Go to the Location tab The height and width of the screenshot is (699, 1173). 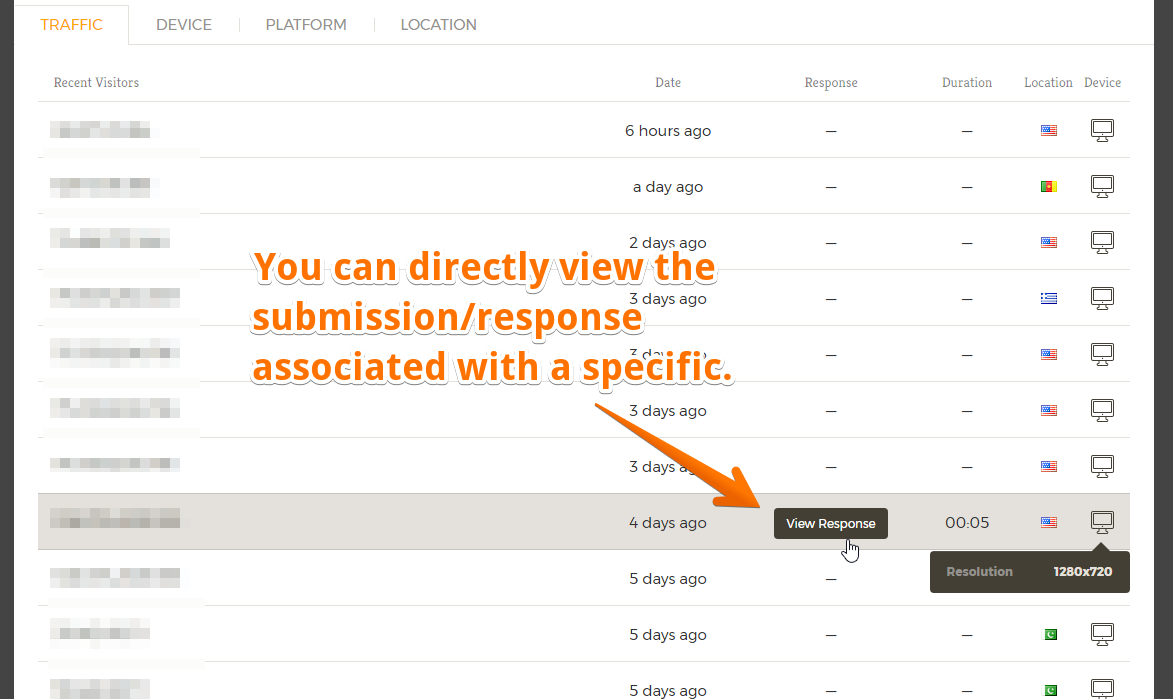point(438,25)
